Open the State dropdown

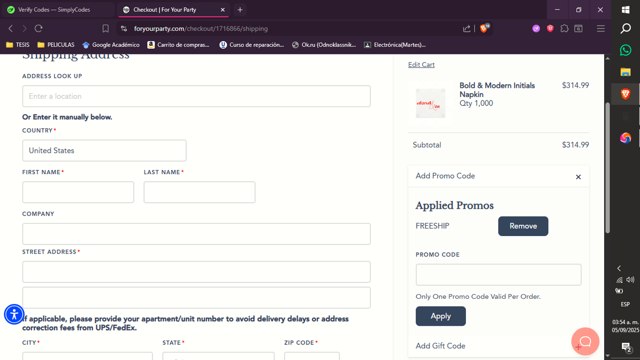pyautogui.click(x=218, y=356)
